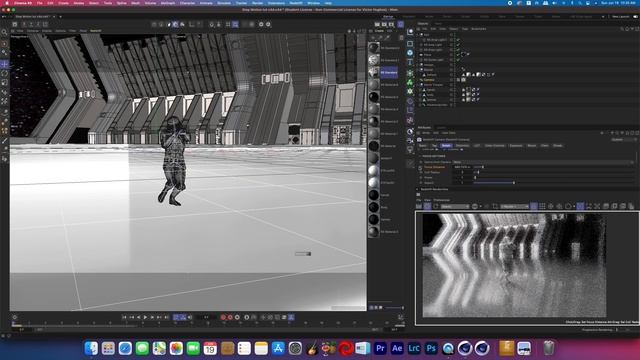Open After Effects from the Dock
The image size is (640, 360).
click(x=397, y=348)
